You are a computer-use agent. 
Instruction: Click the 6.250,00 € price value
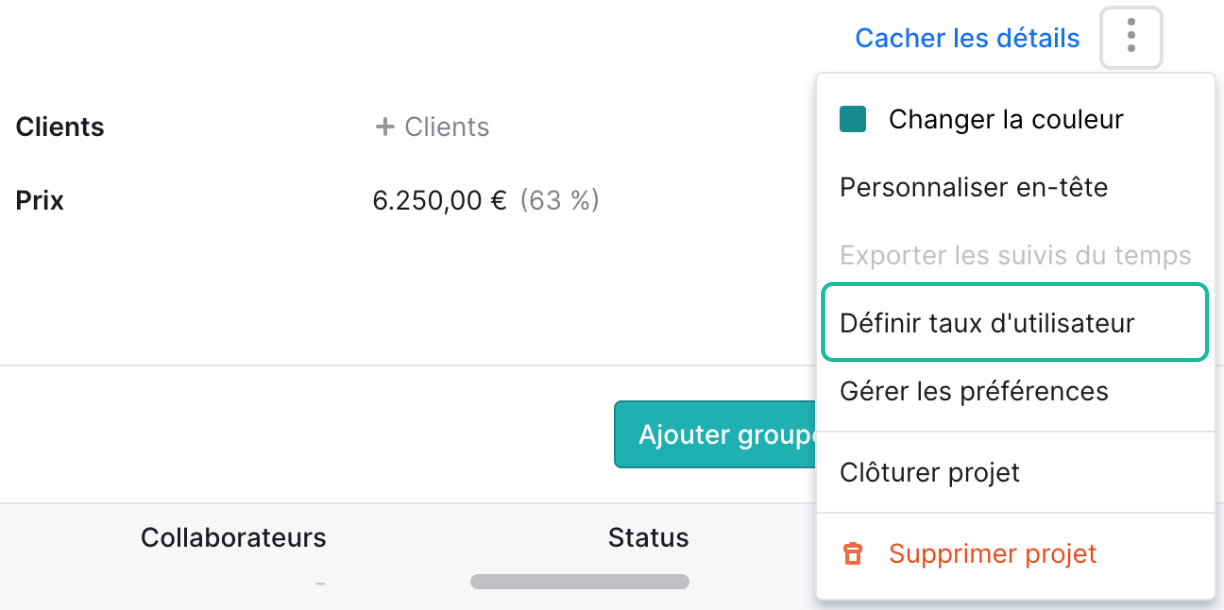pos(439,201)
